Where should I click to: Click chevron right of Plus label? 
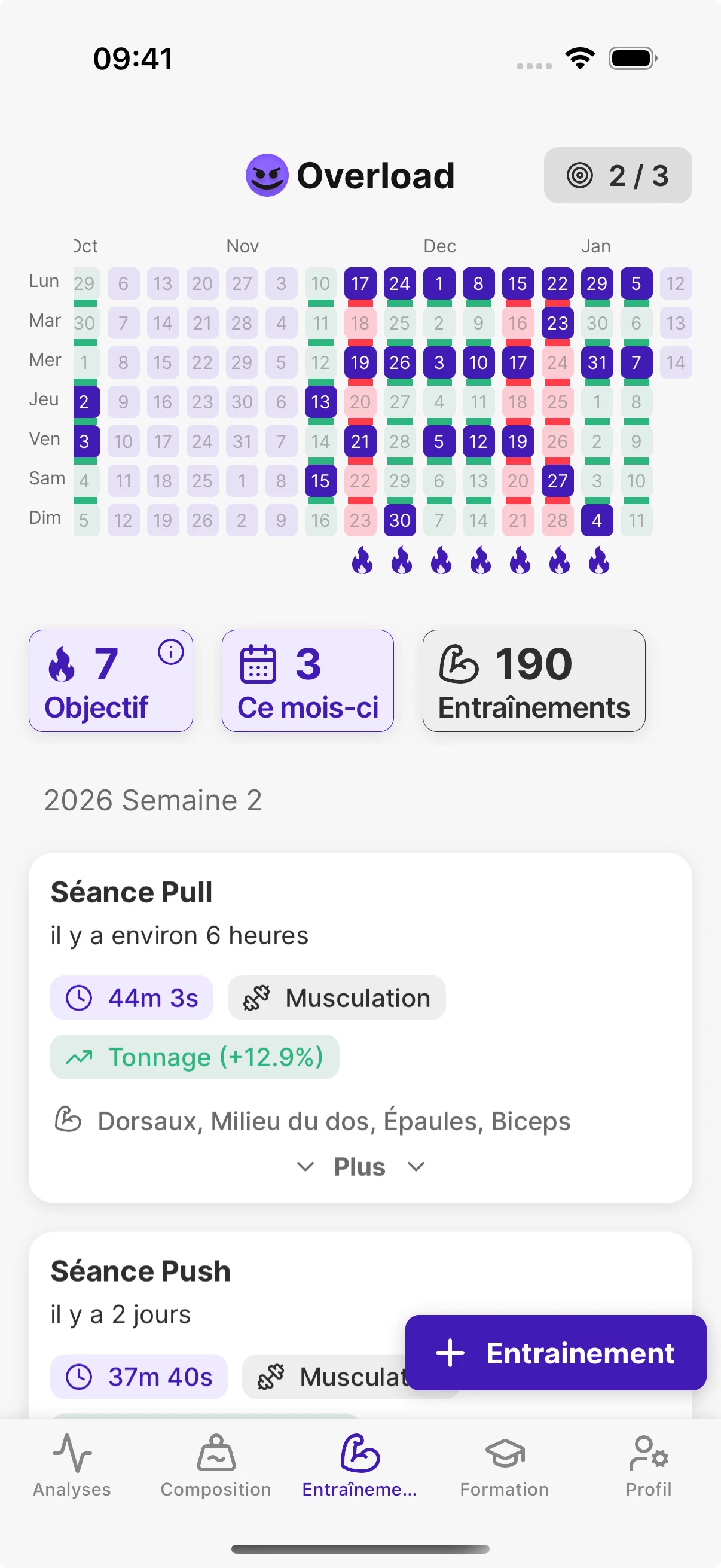coord(416,1167)
